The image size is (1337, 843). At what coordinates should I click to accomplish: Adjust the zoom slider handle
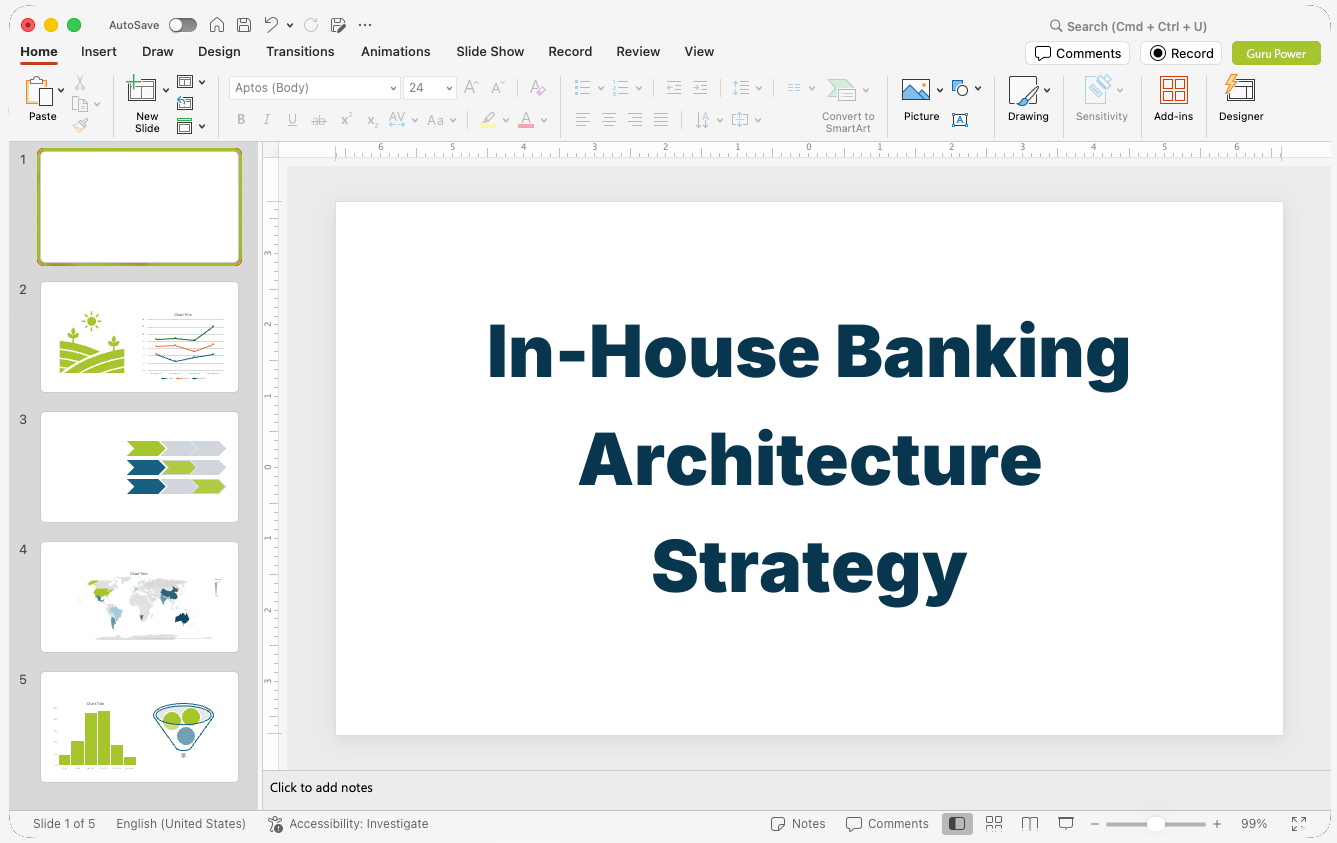coord(1155,824)
